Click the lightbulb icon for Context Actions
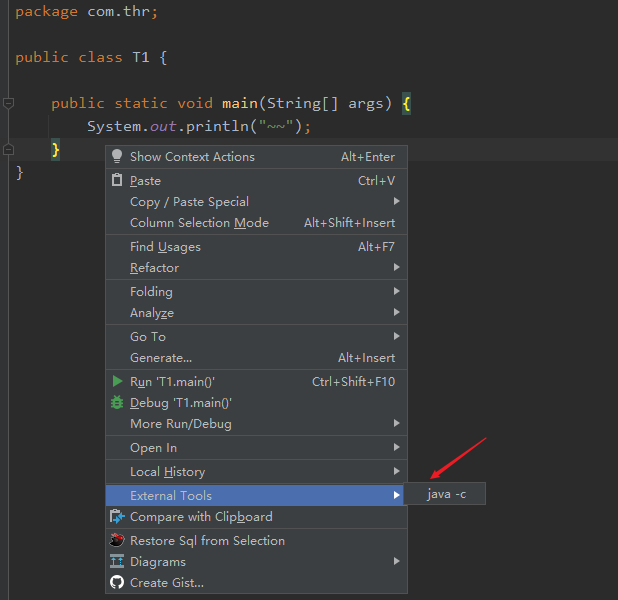The image size is (618, 600). tap(117, 157)
